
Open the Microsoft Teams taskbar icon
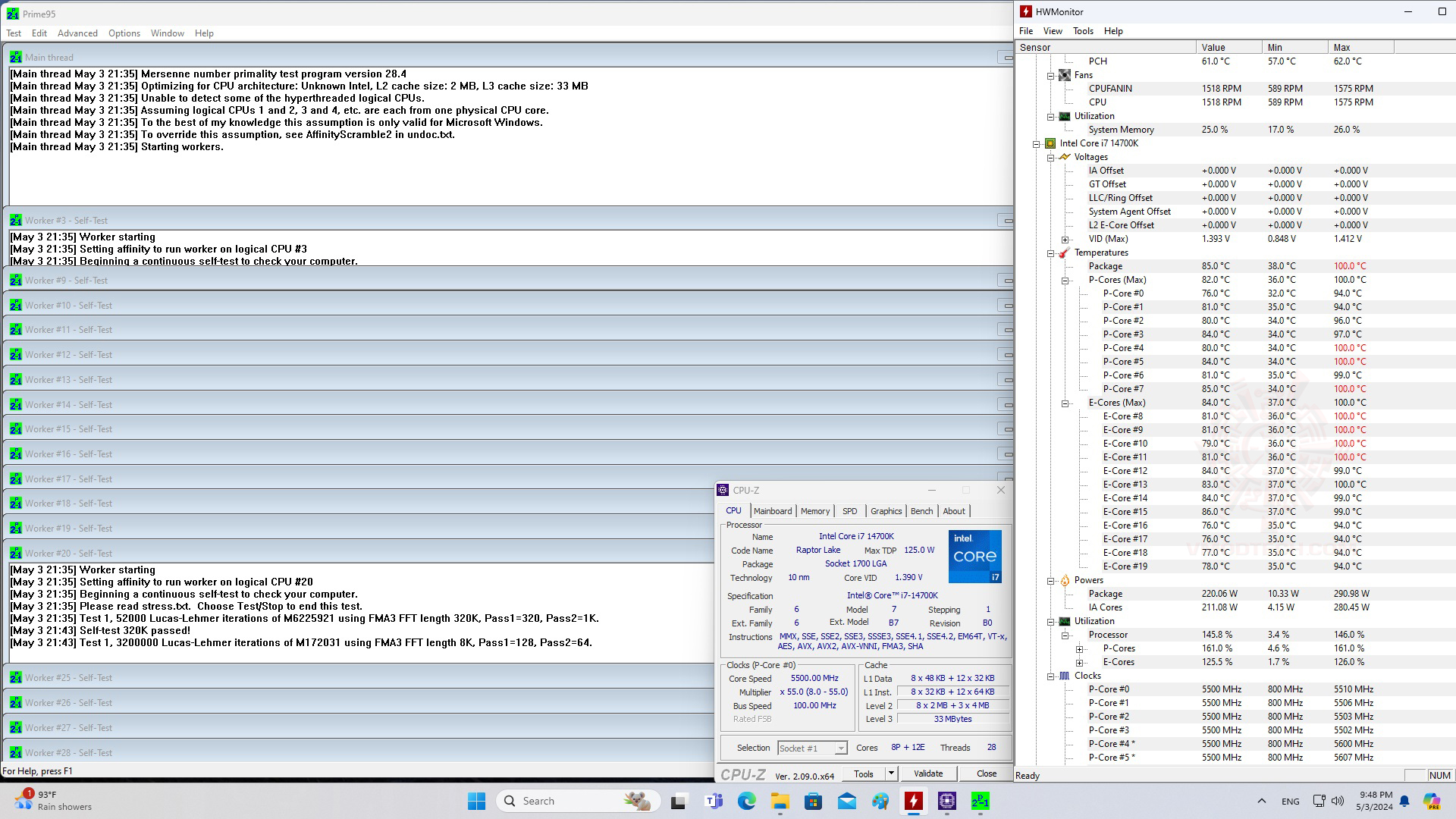click(714, 801)
